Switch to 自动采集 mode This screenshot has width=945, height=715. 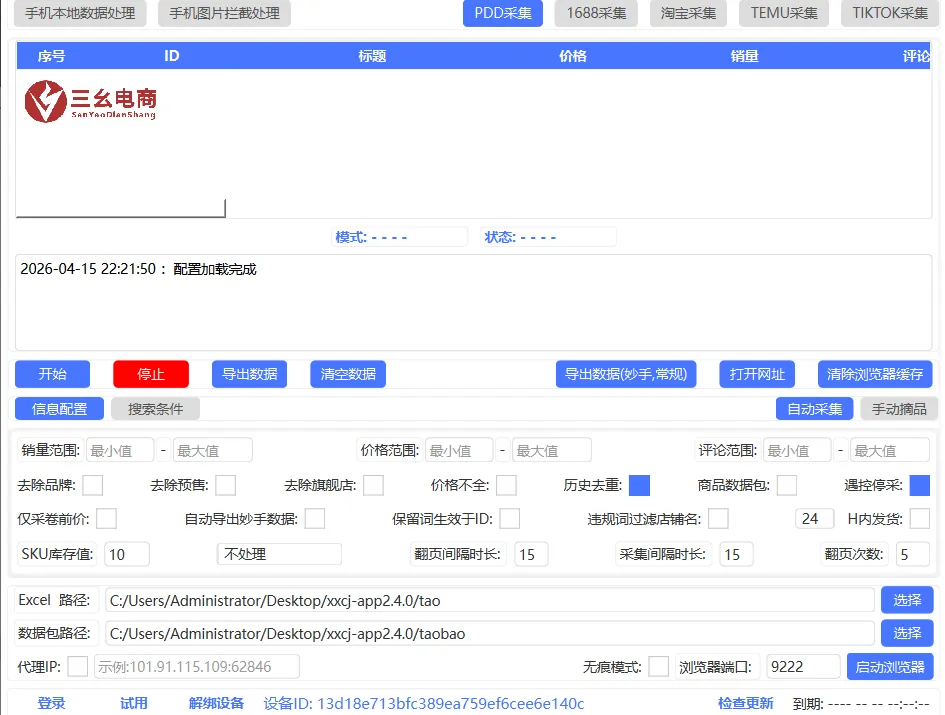pyautogui.click(x=814, y=409)
